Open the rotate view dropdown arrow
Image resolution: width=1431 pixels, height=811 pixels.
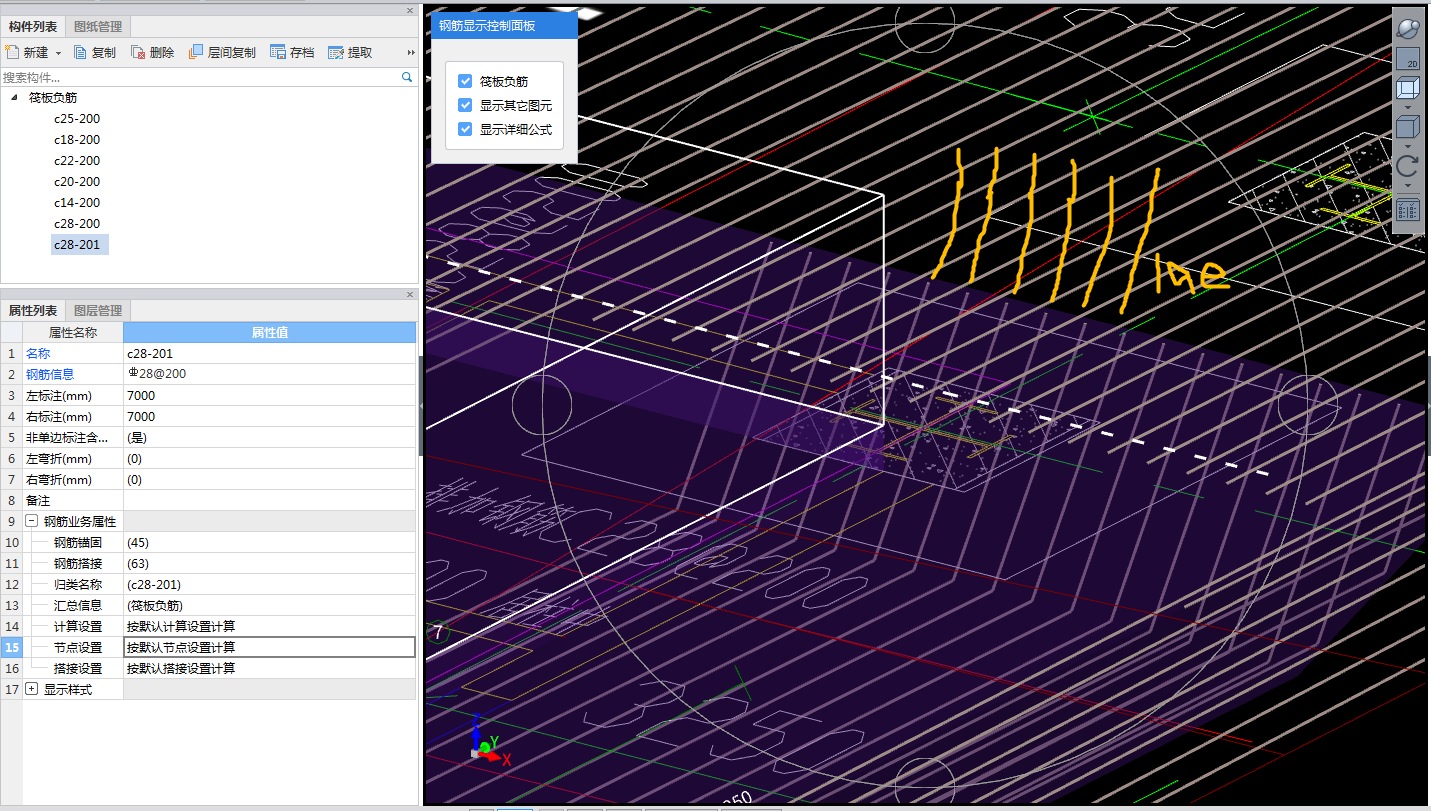click(1407, 185)
